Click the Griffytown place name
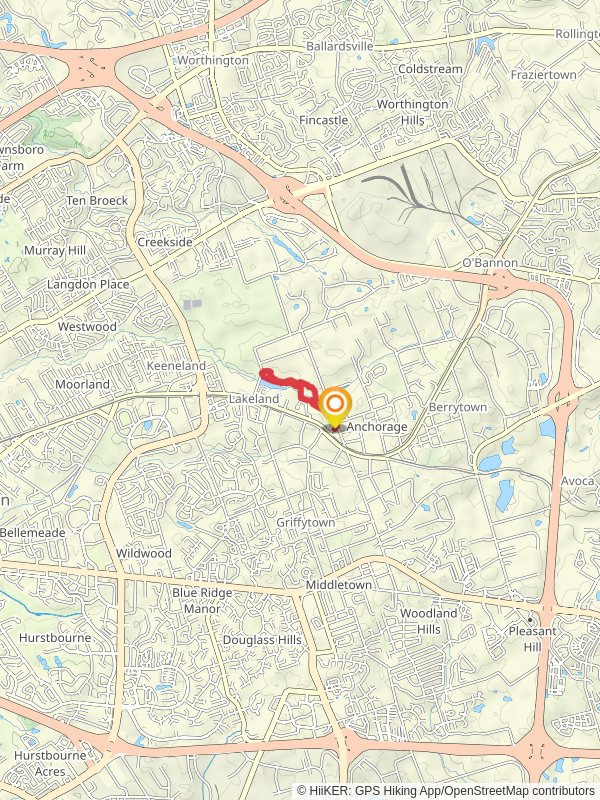Image resolution: width=600 pixels, height=800 pixels. tap(306, 522)
